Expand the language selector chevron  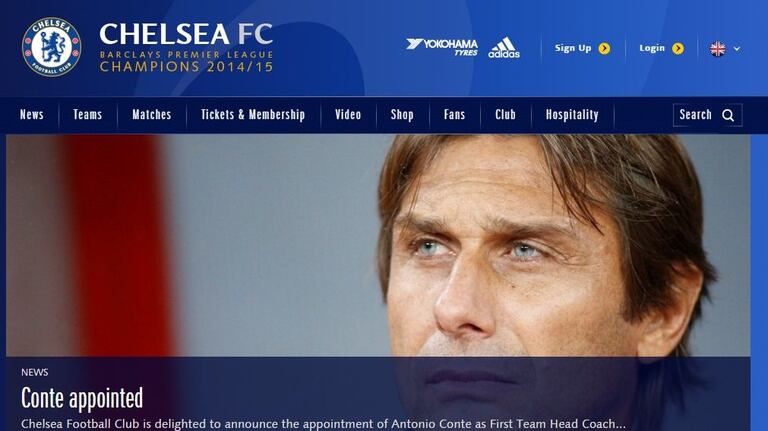pos(737,48)
